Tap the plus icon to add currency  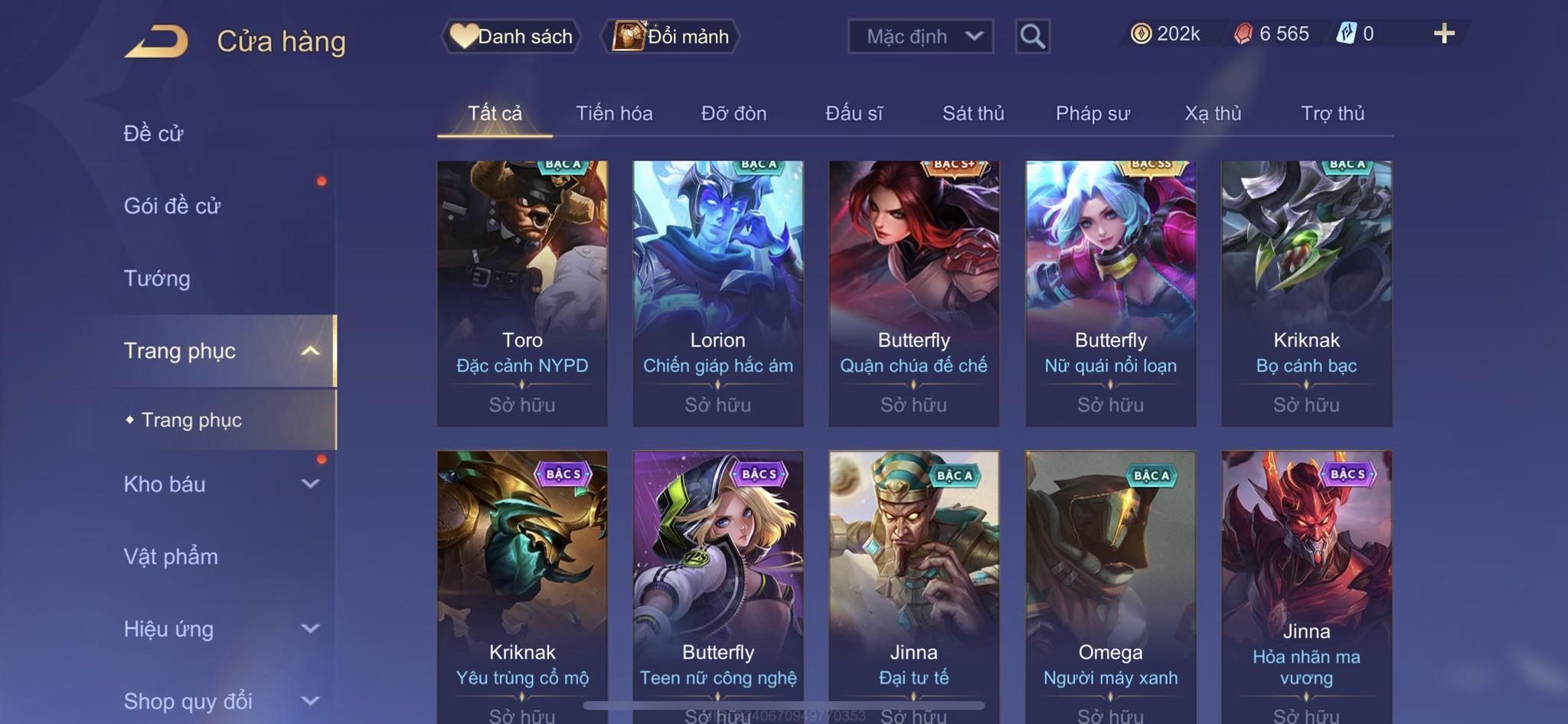click(x=1444, y=34)
